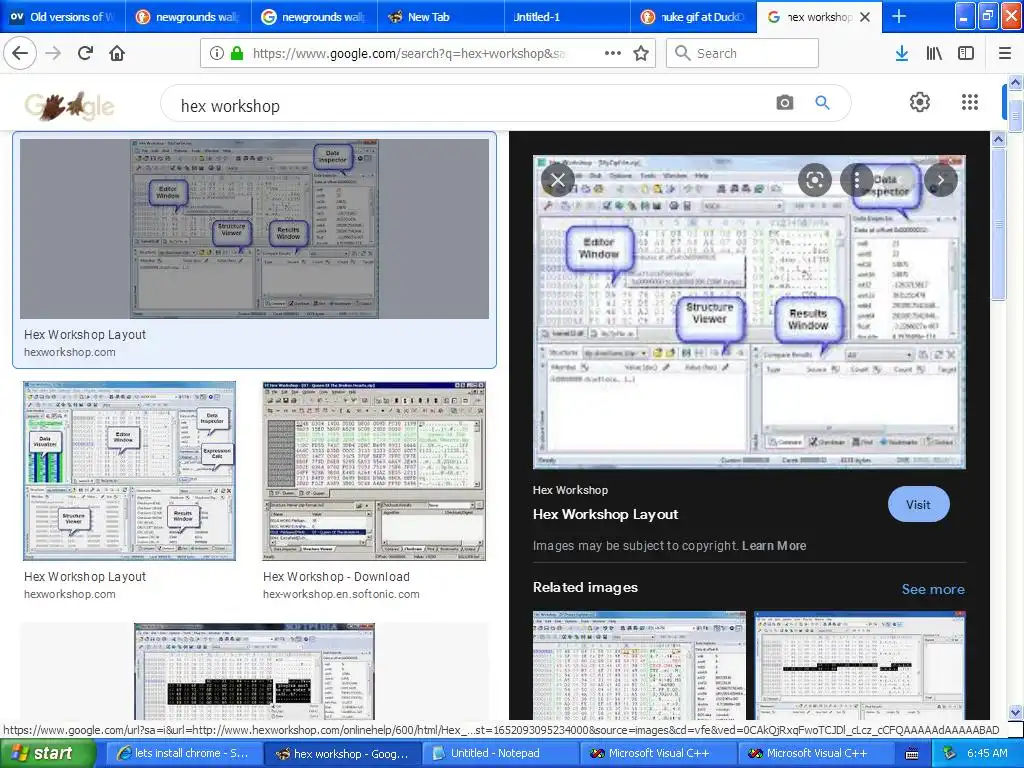Click the page scrollbar down arrow
Screen dimensions: 1024x768
tap(1015, 712)
